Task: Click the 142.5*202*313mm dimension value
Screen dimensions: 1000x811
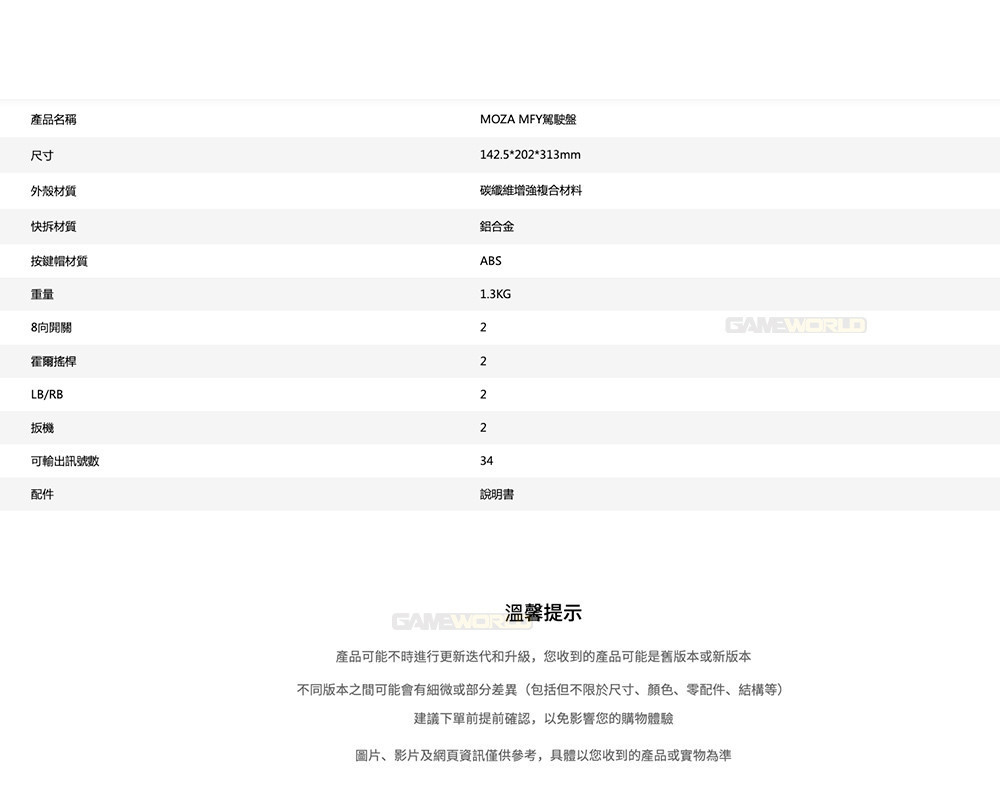Action: pos(530,154)
